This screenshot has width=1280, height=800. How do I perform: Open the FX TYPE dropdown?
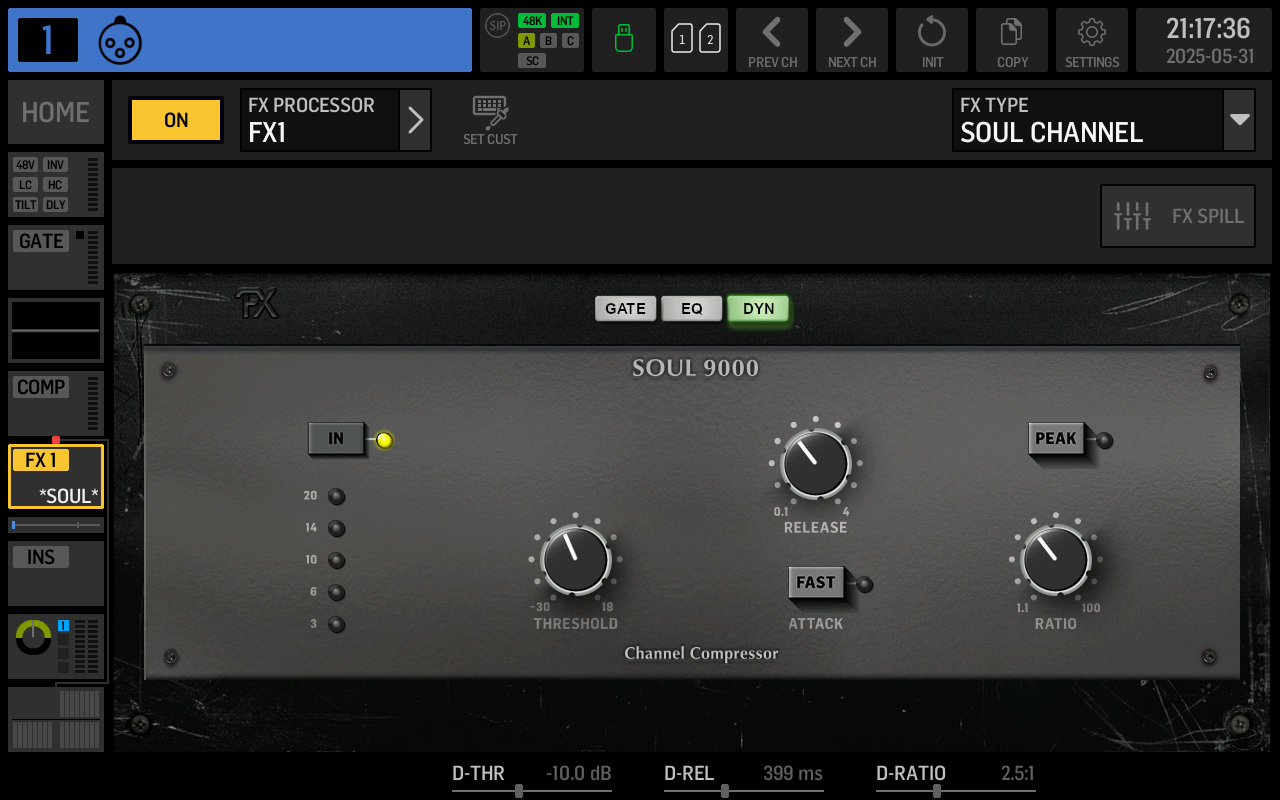1237,119
